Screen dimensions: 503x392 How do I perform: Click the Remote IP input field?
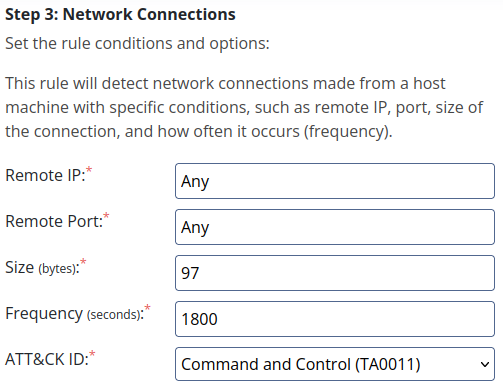[x=335, y=181]
